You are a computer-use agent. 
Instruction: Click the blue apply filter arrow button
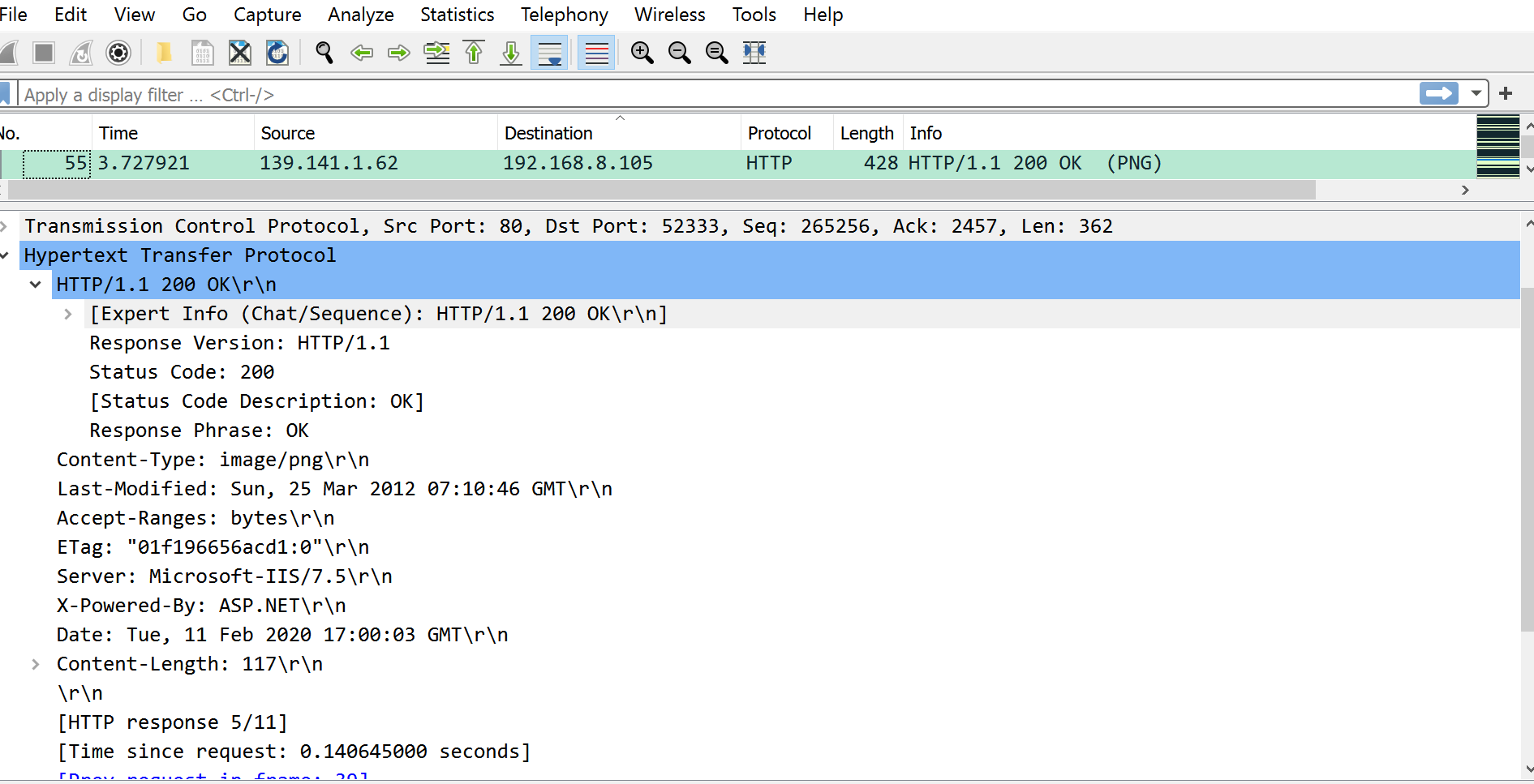1437,93
